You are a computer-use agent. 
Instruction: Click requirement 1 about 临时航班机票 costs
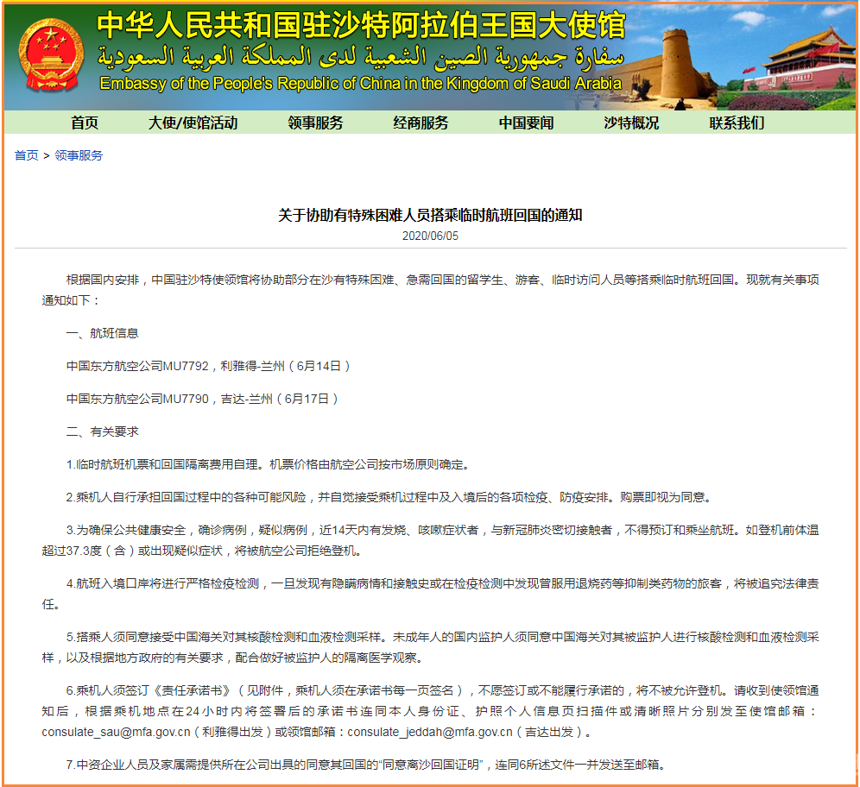(x=268, y=465)
